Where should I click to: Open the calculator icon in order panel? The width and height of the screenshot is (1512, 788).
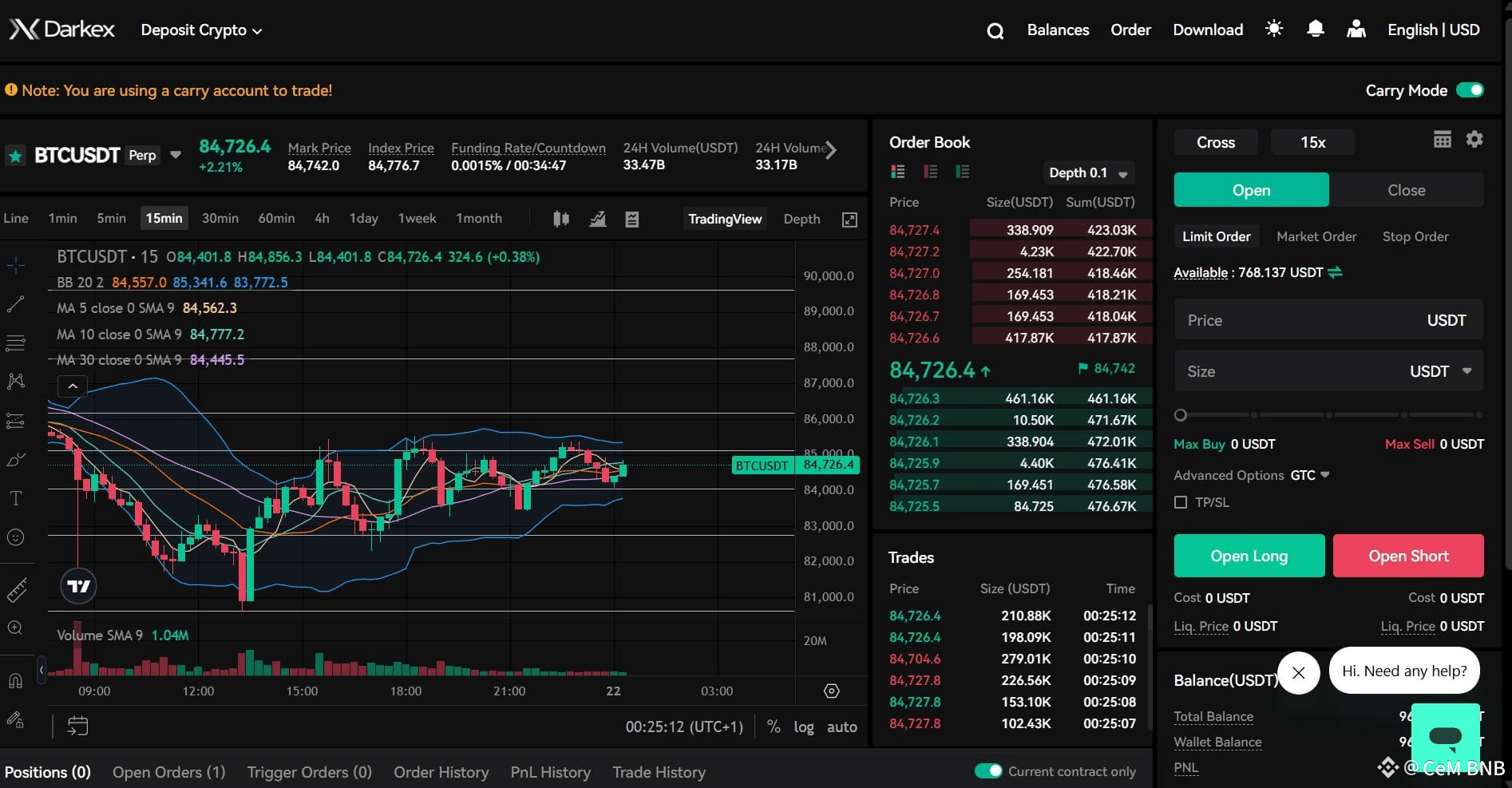(1442, 140)
